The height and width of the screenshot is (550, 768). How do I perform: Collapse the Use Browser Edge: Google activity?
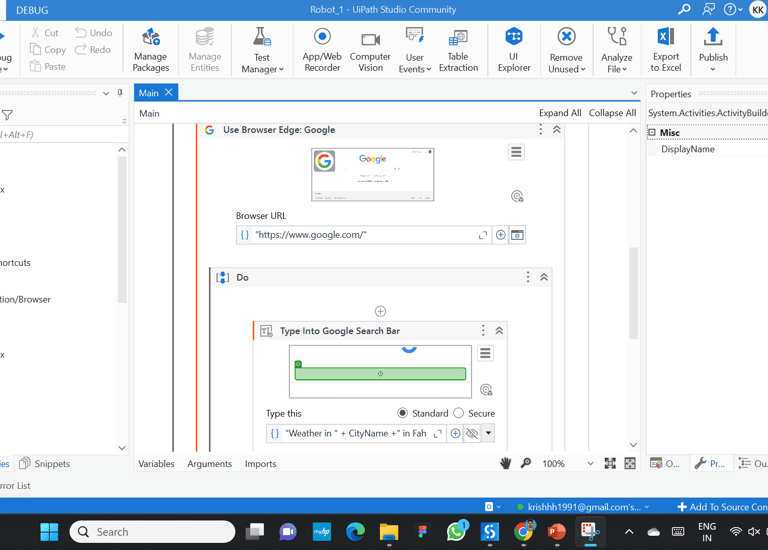tap(557, 130)
